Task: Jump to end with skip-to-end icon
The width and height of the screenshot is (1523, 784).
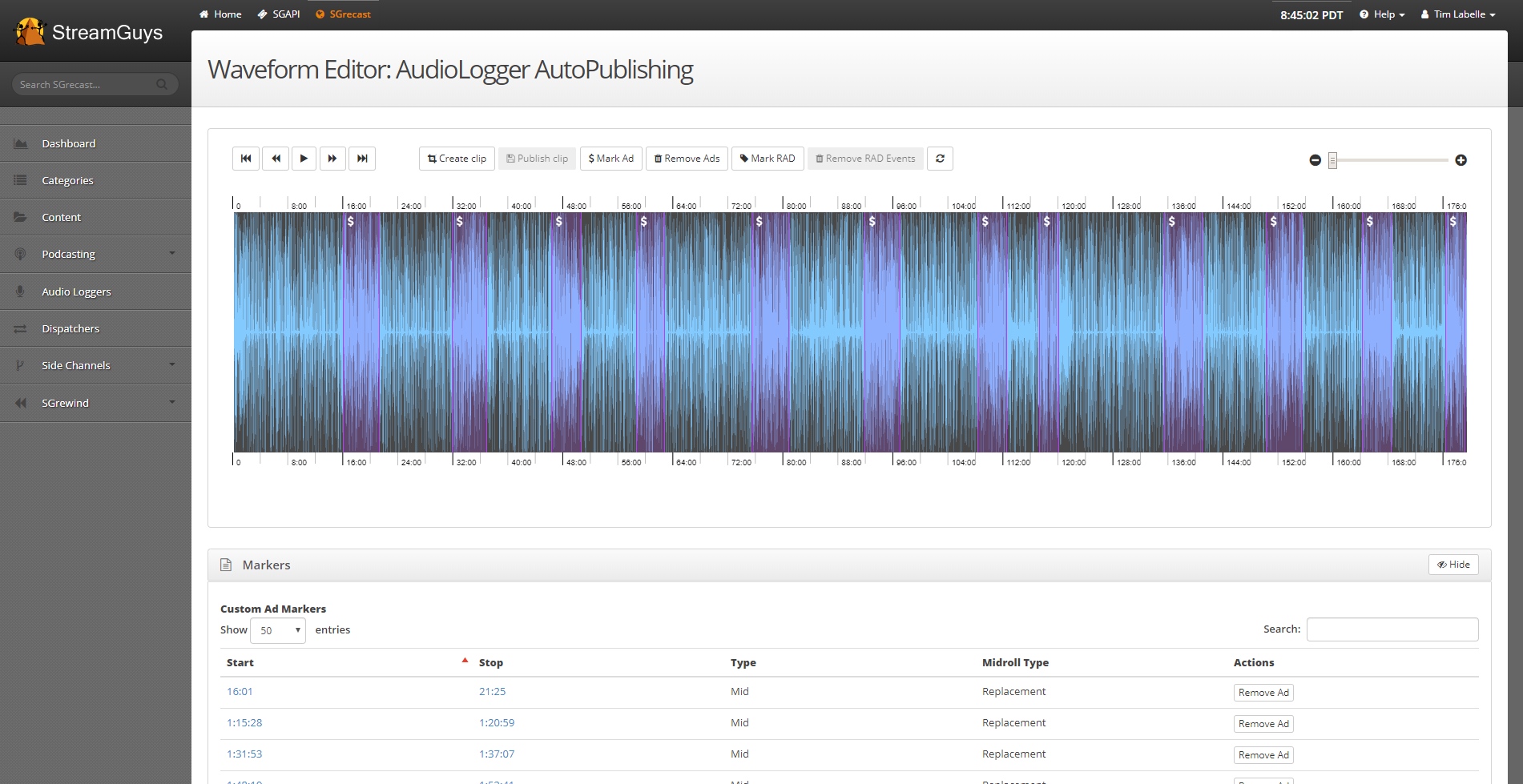Action: click(362, 159)
